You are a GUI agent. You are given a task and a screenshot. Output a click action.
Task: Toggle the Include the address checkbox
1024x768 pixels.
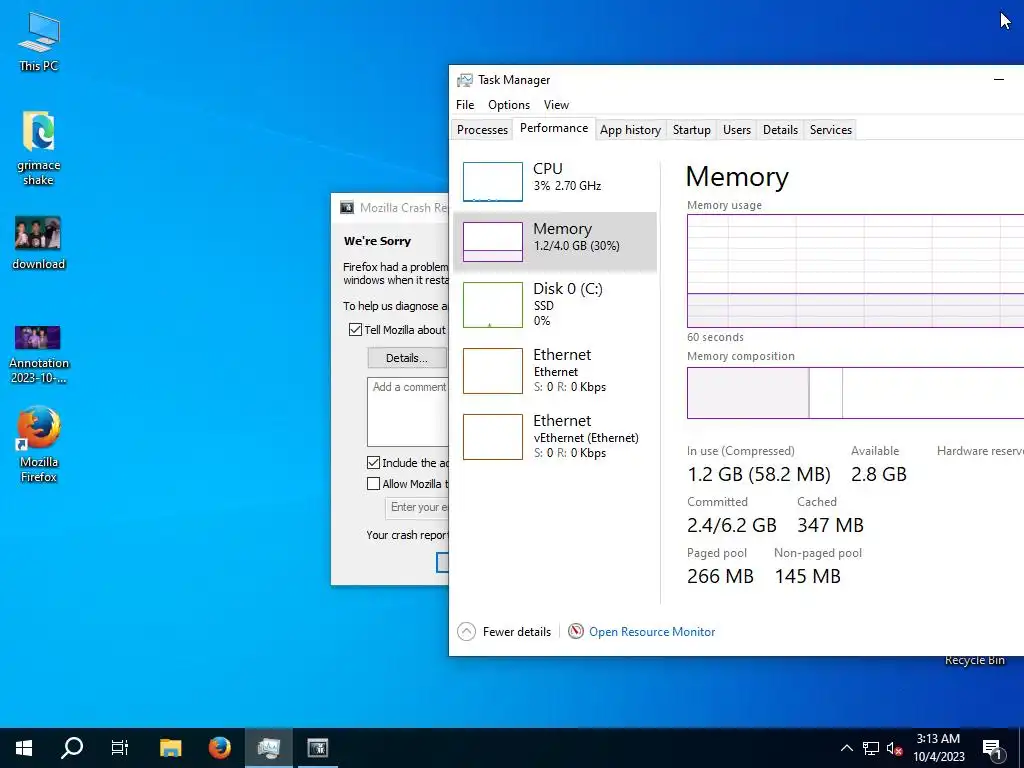[x=374, y=463]
